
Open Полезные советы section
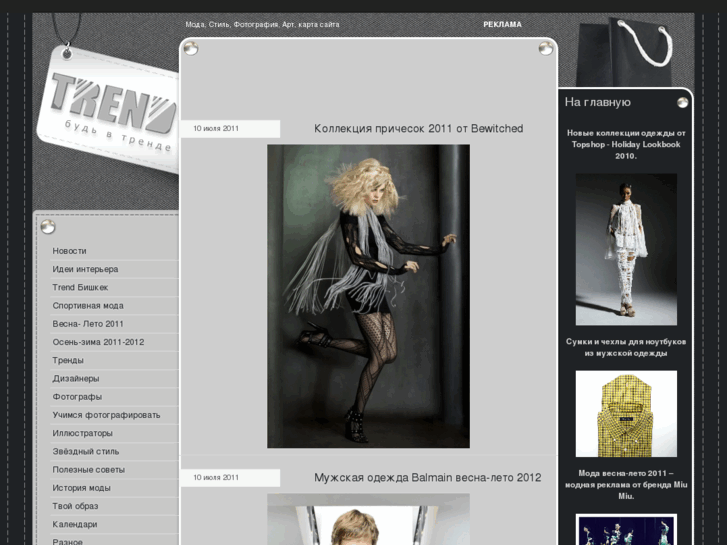pos(89,470)
